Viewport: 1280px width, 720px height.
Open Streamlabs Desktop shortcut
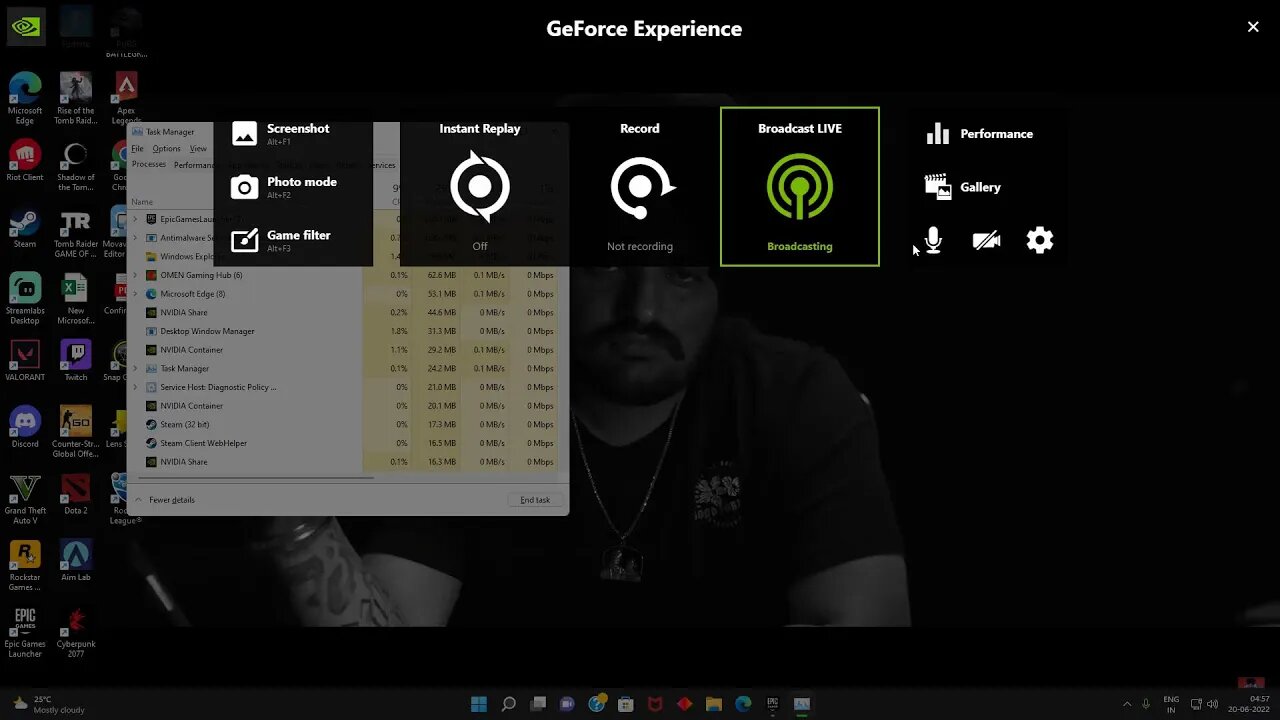25,298
